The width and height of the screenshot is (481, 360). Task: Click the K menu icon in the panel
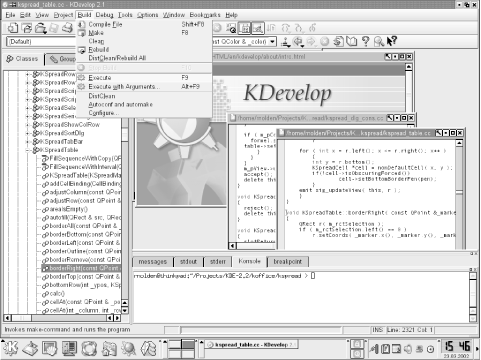point(10,348)
